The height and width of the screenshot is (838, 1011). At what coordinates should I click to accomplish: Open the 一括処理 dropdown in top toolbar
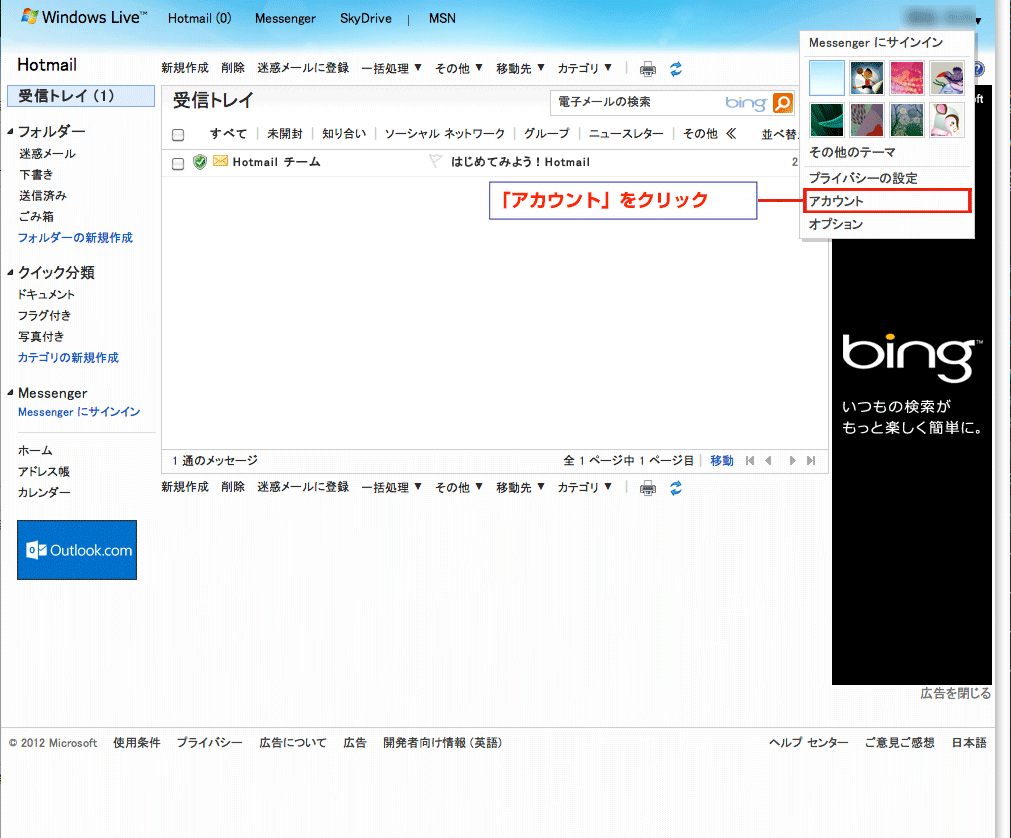391,68
